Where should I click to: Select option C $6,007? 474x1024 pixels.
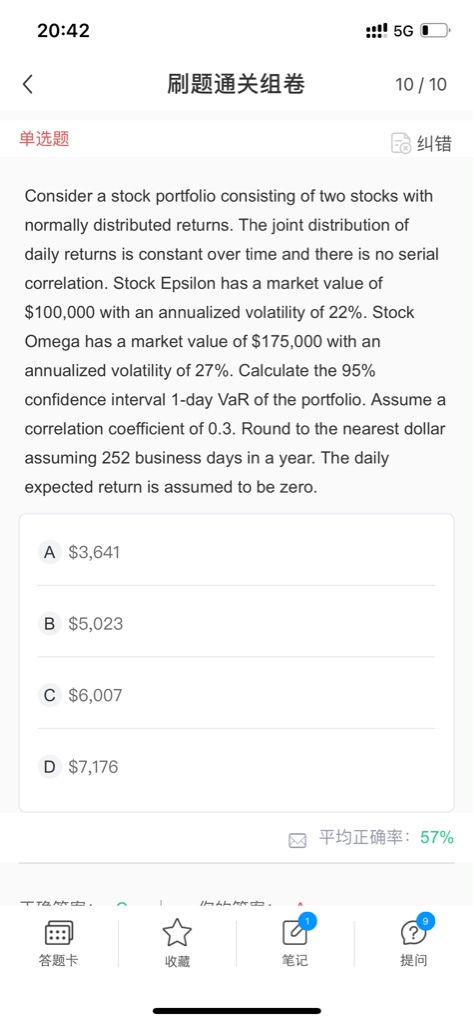pyautogui.click(x=236, y=695)
